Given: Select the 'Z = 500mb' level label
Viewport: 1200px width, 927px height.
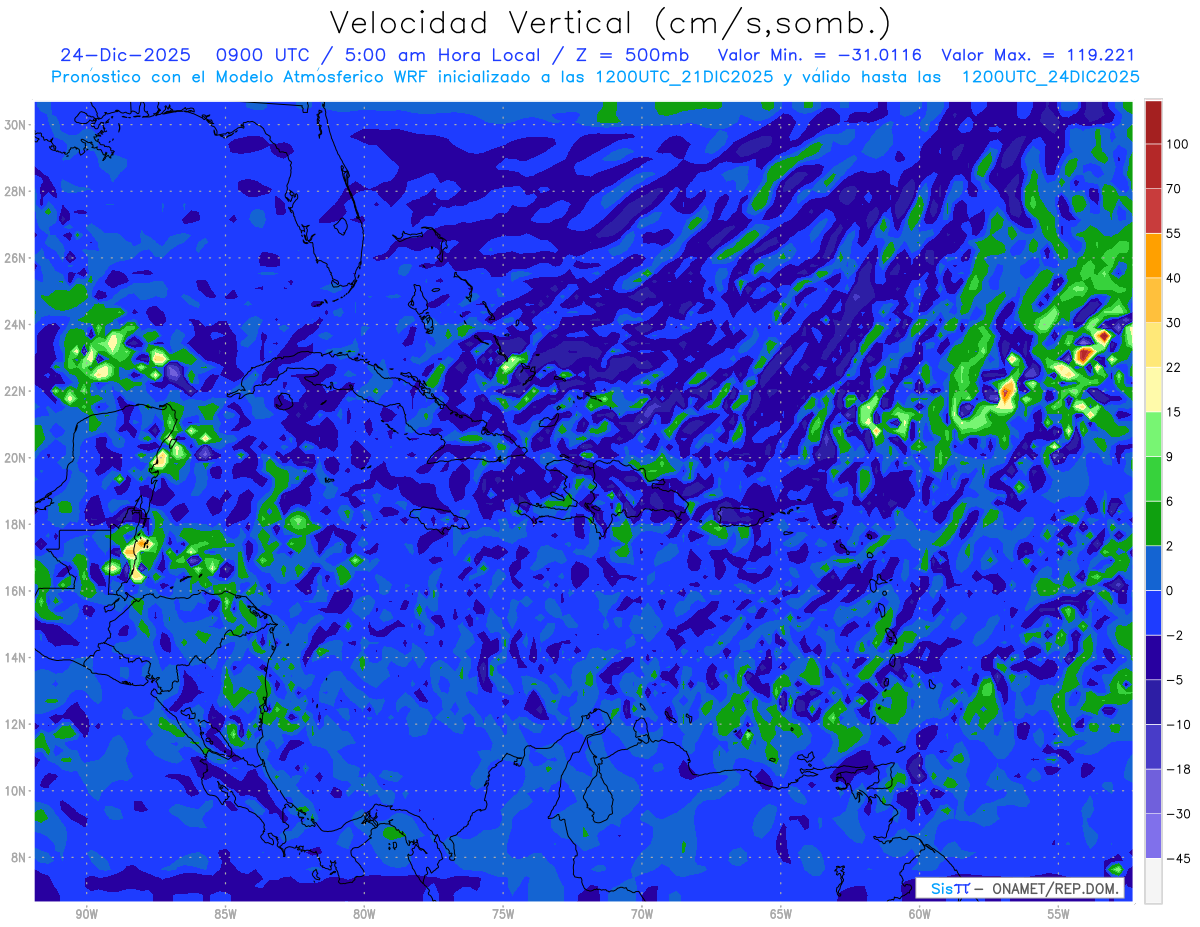Looking at the screenshot, I should tap(629, 56).
